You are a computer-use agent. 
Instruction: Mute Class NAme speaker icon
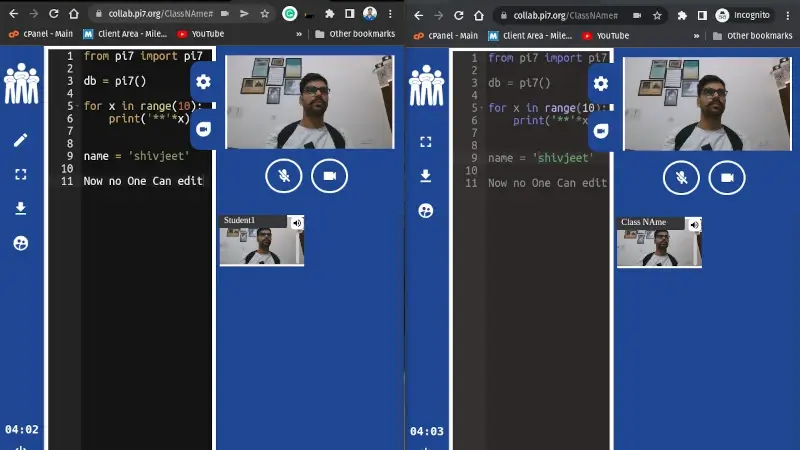(x=694, y=225)
